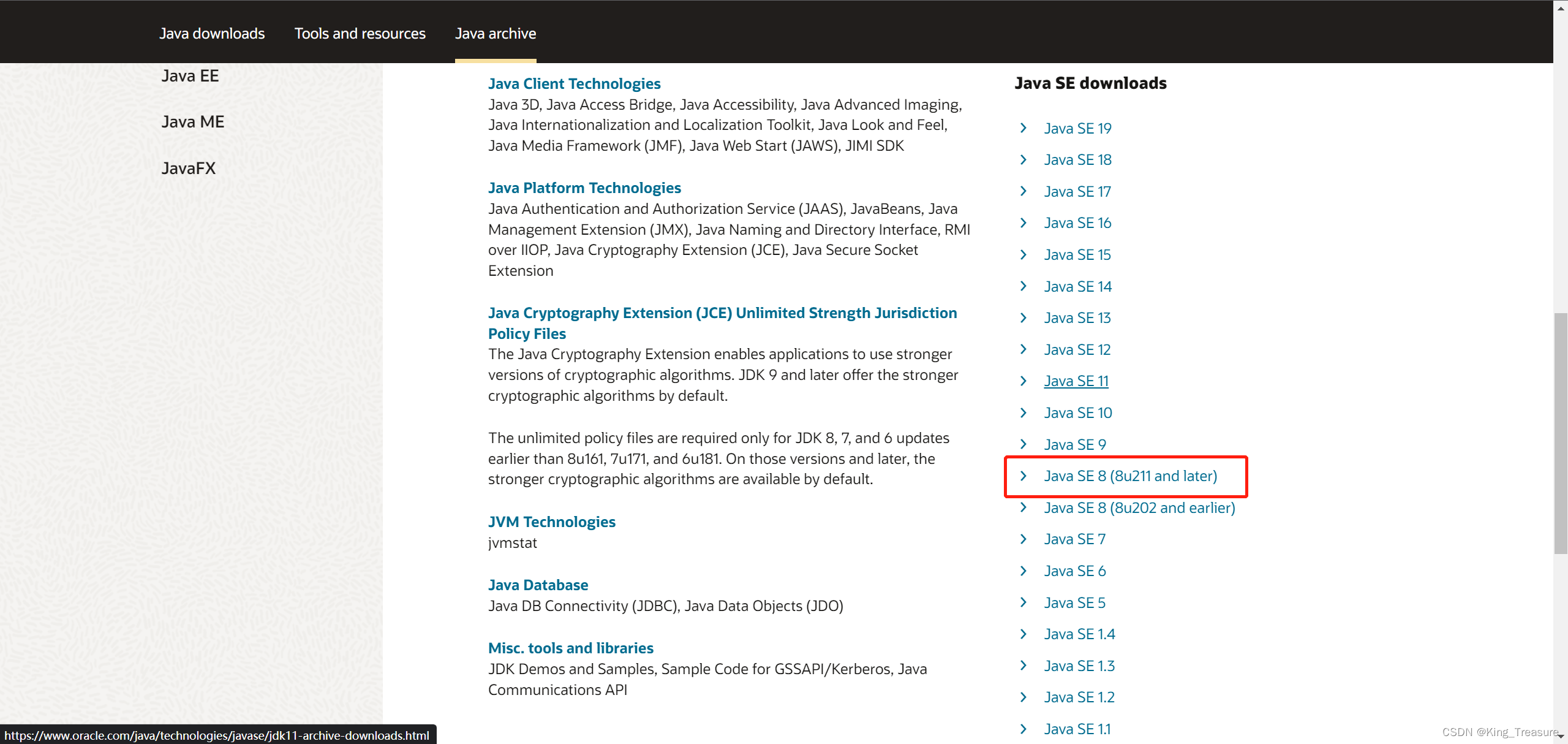This screenshot has width=1568, height=744.
Task: Click the chevron icon beside Java SE 15
Action: click(1023, 254)
